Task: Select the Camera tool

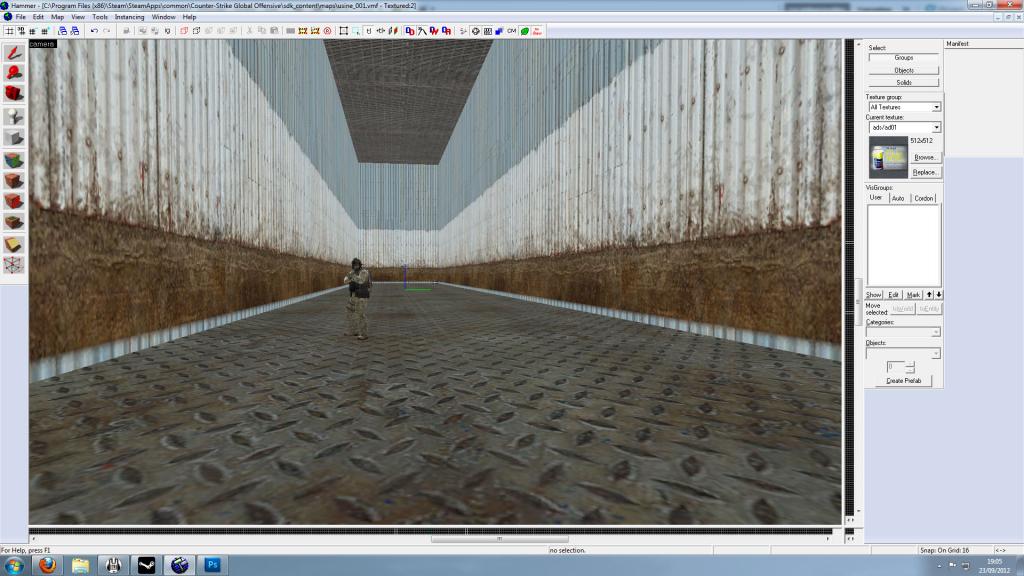Action: coord(14,93)
